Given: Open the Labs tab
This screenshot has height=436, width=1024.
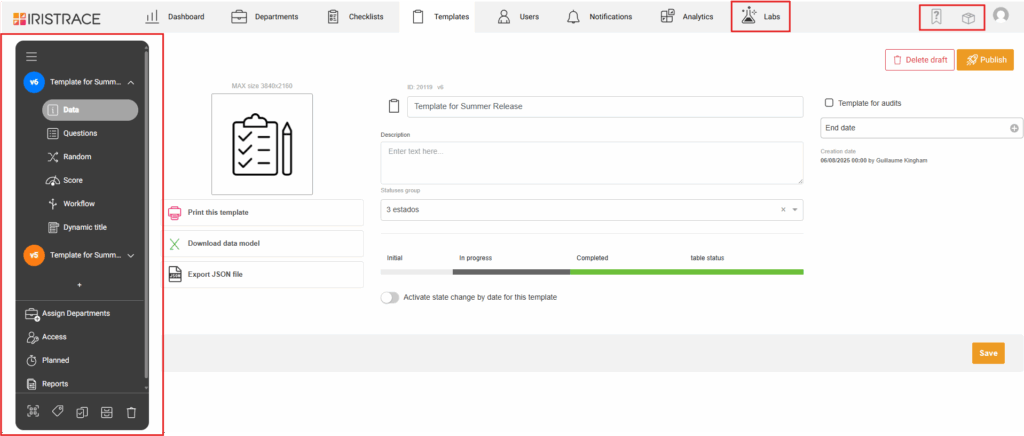Looking at the screenshot, I should [x=761, y=17].
